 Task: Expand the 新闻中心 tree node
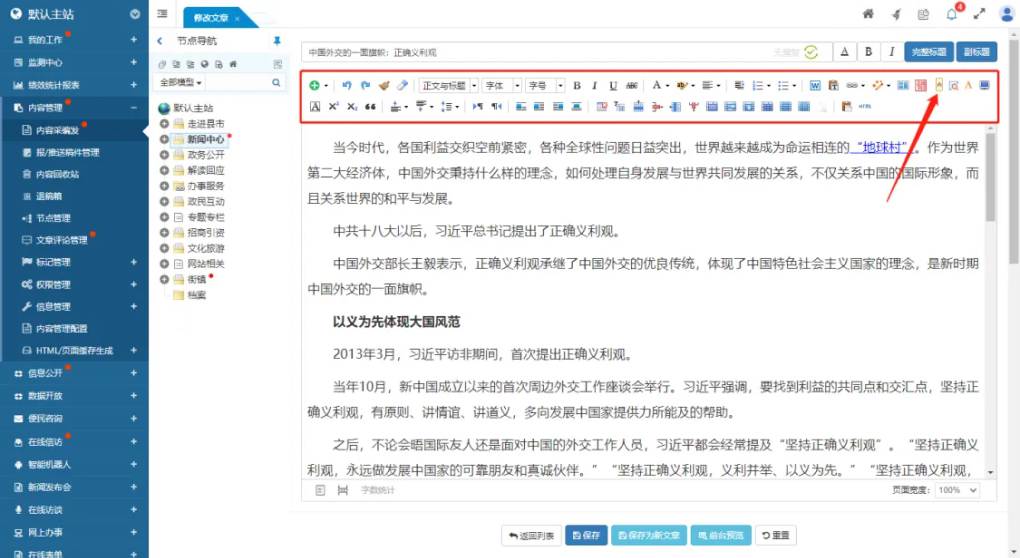[x=165, y=139]
